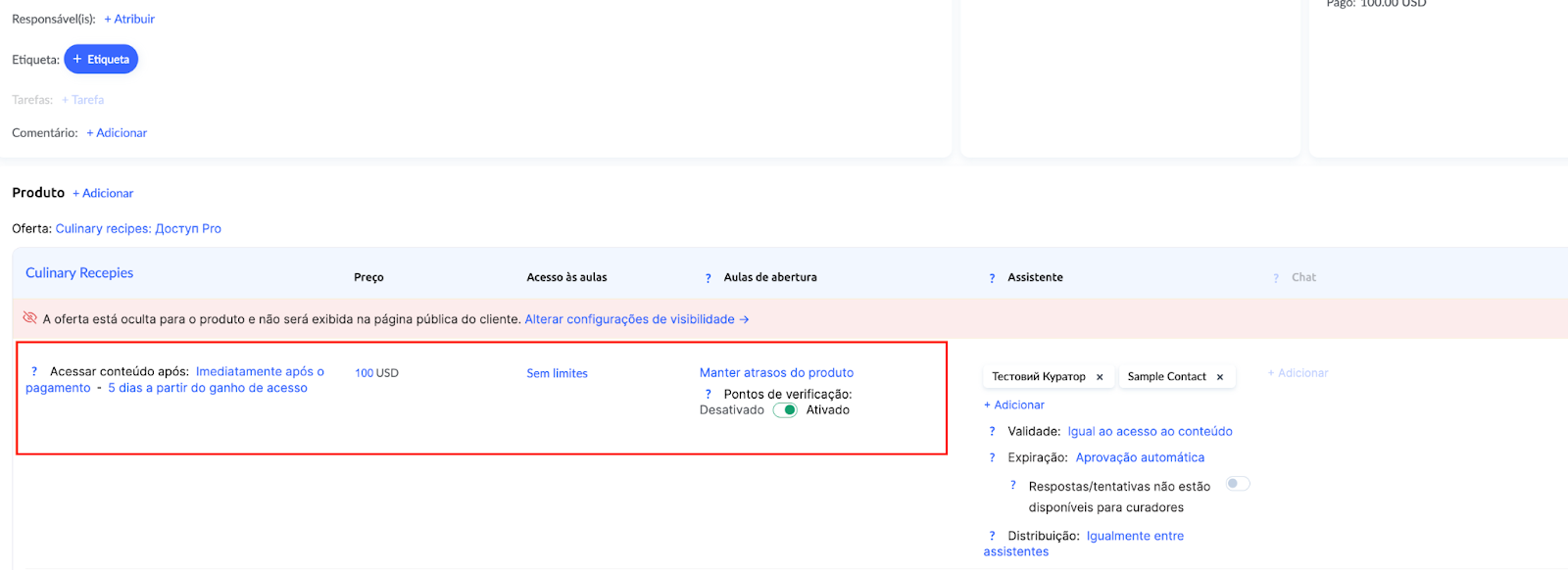
Task: Click the help icon next to Assistente
Action: point(992,278)
